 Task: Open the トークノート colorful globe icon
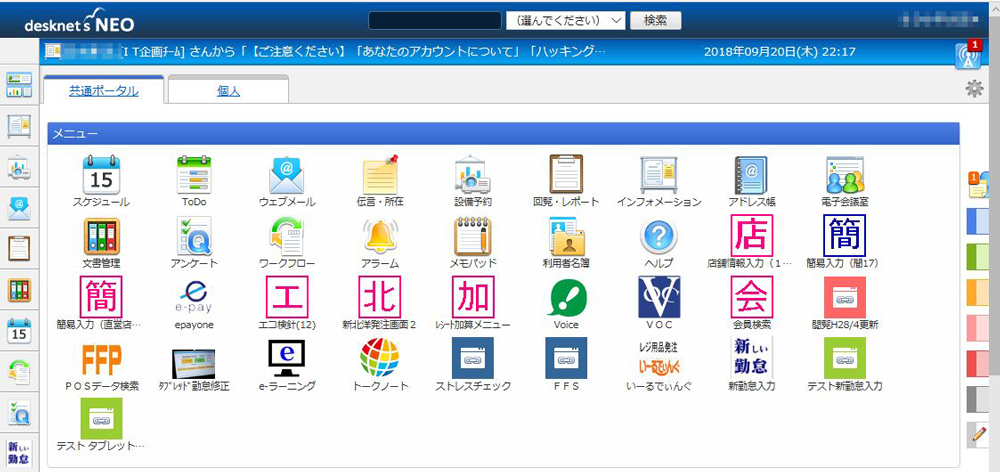(380, 358)
